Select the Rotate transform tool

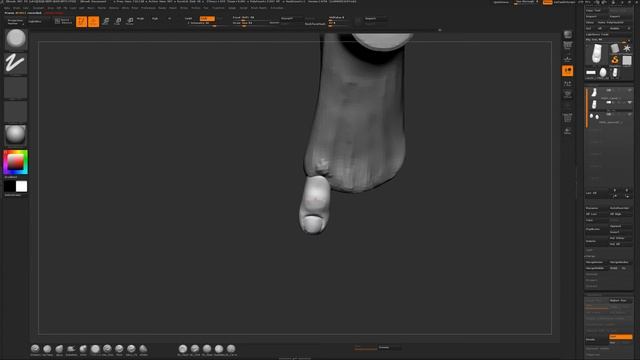coord(130,21)
